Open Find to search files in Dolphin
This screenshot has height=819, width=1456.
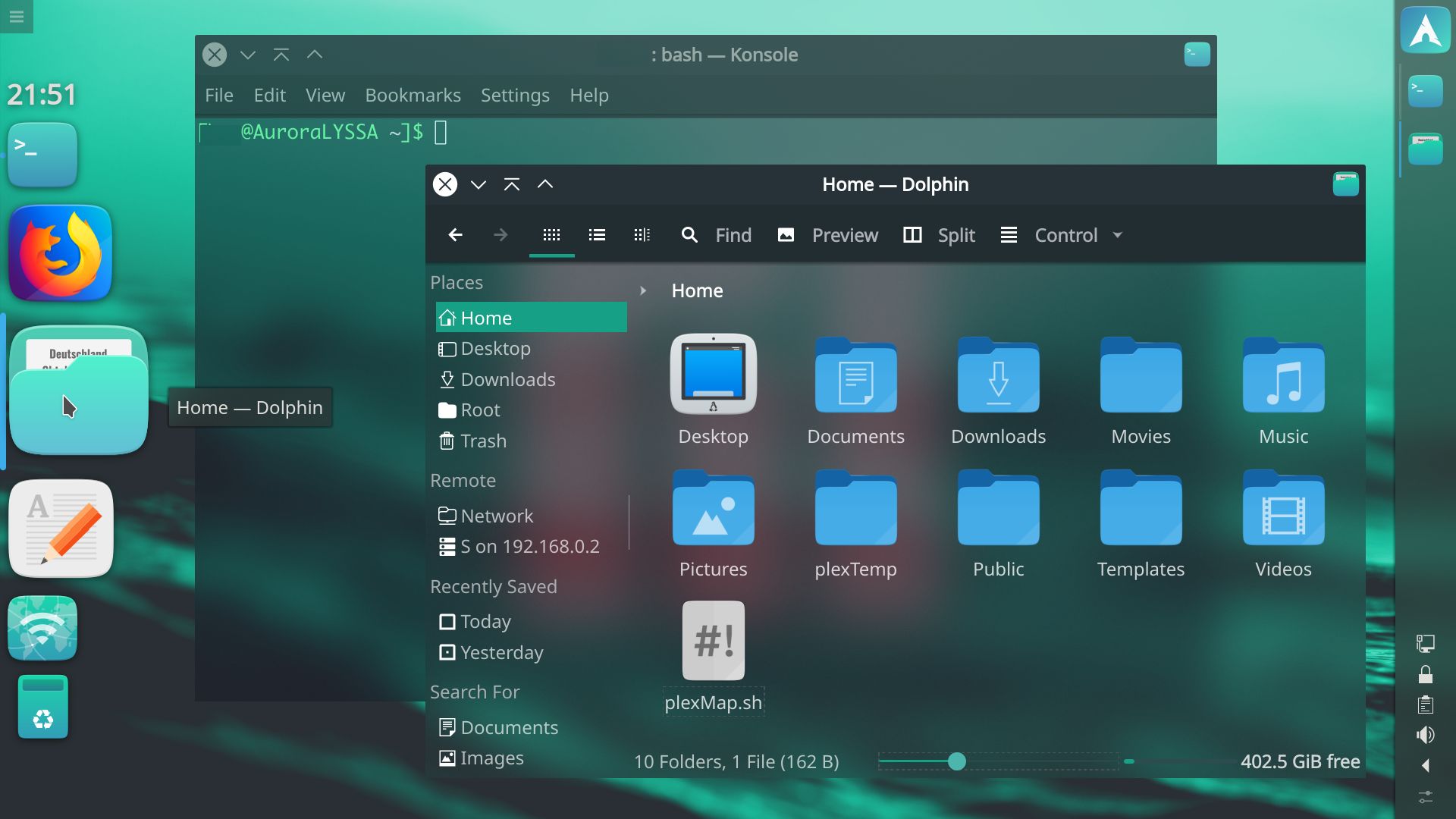pos(715,235)
